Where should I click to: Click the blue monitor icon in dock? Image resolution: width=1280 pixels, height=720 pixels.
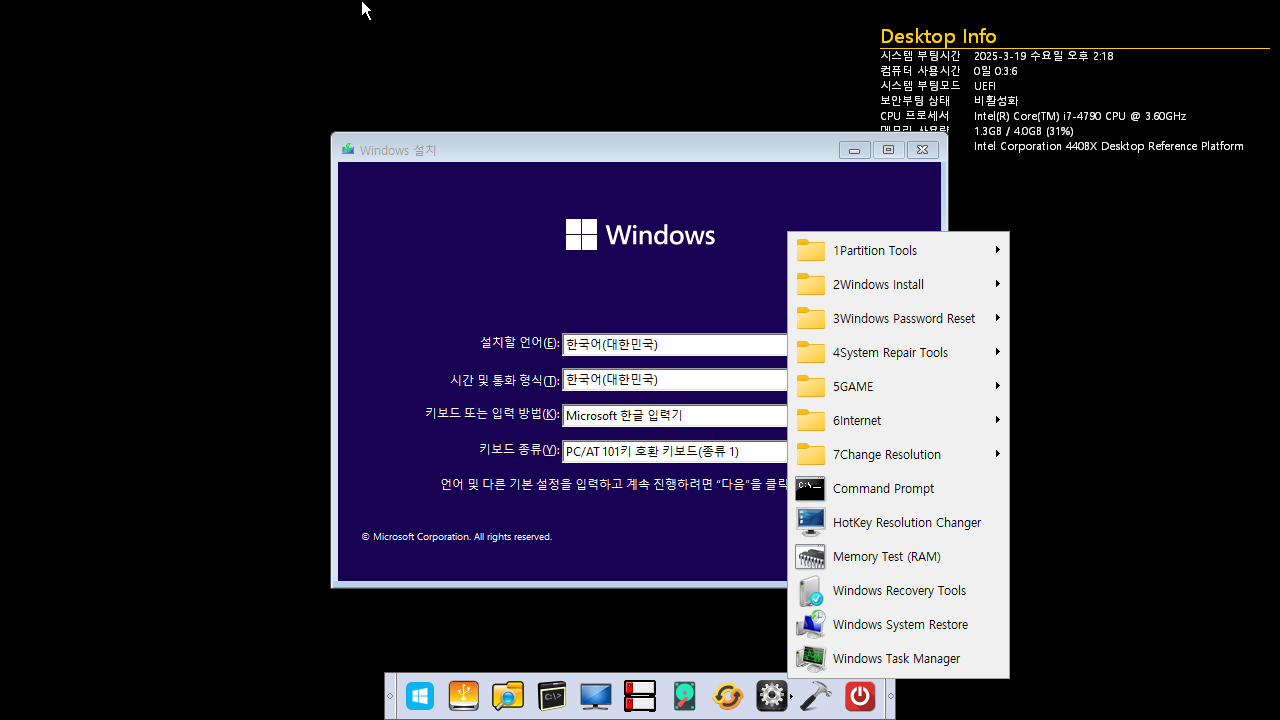click(596, 695)
